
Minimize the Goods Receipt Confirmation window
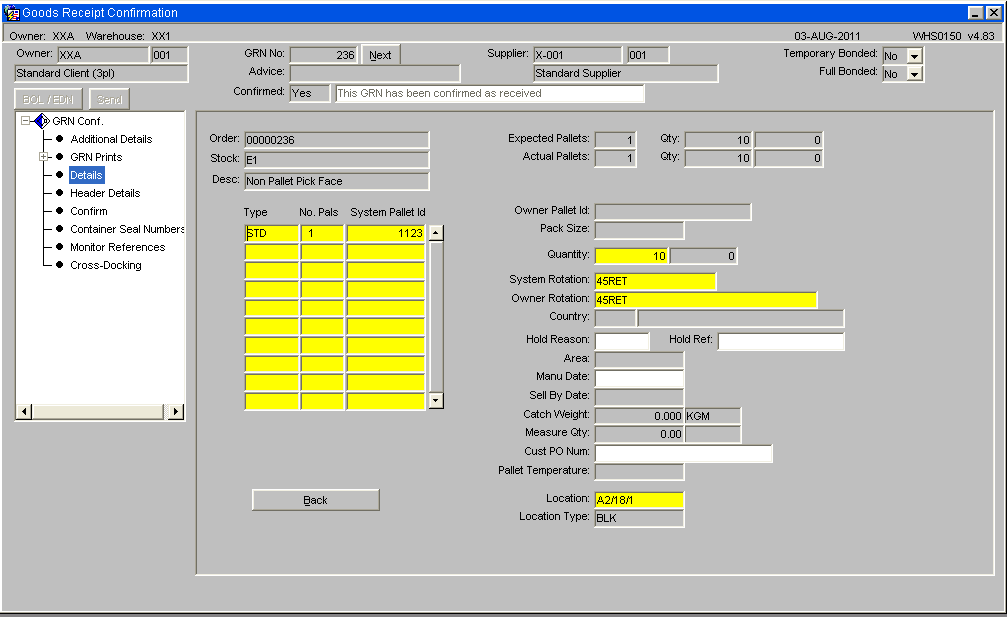pos(976,13)
